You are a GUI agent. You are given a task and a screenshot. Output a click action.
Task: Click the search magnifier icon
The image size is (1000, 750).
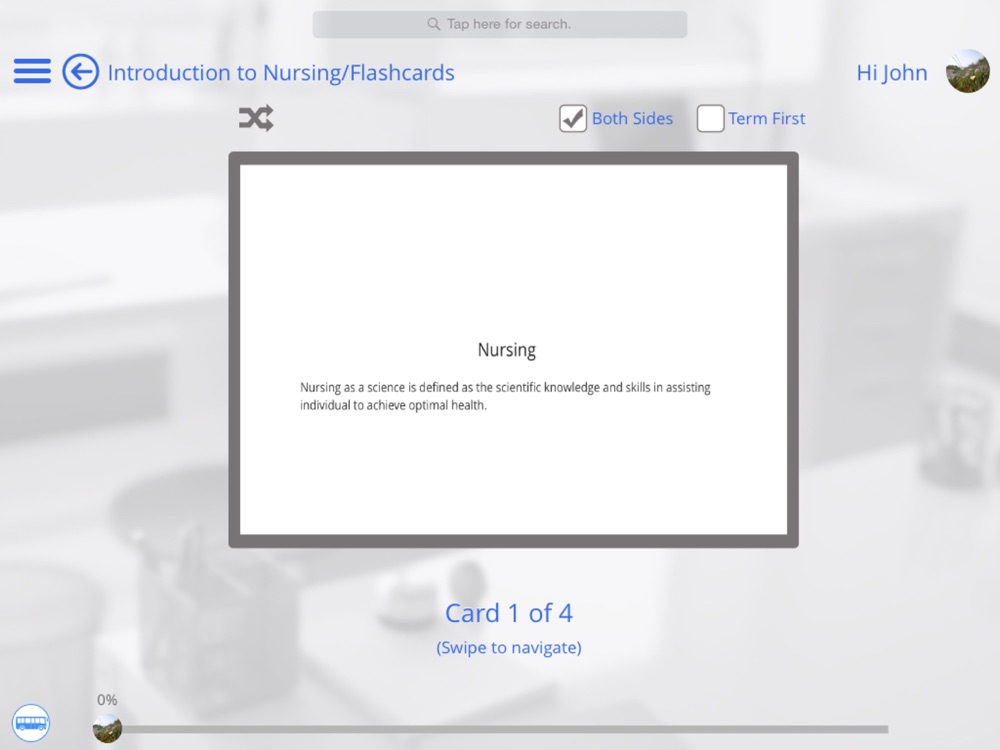point(434,24)
